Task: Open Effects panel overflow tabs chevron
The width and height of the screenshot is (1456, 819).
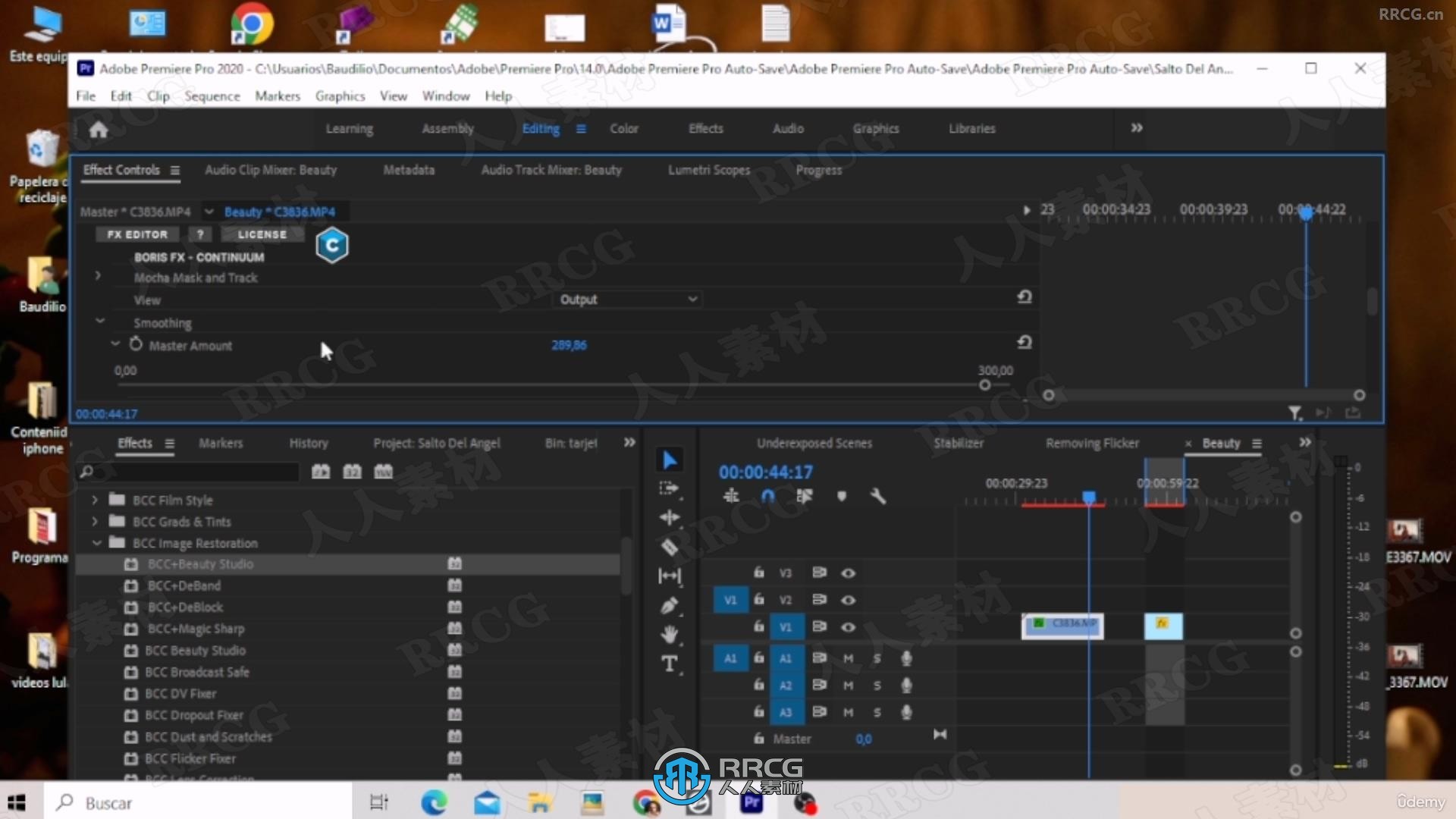Action: pyautogui.click(x=629, y=442)
